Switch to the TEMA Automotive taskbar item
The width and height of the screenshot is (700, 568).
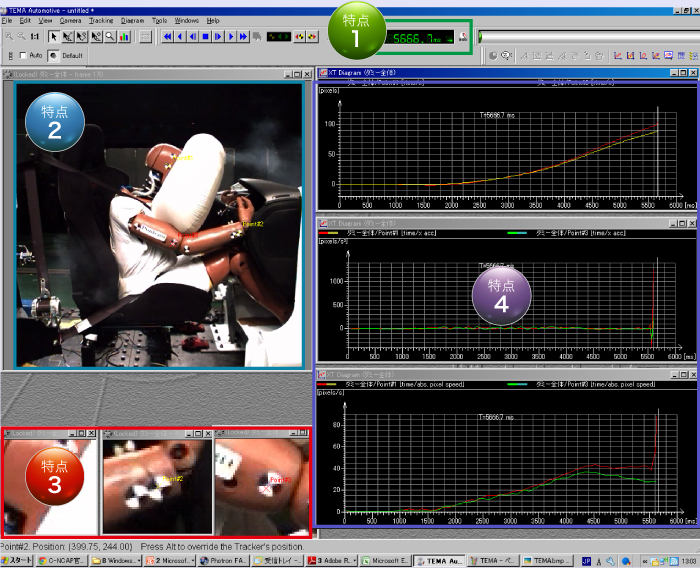pyautogui.click(x=439, y=561)
